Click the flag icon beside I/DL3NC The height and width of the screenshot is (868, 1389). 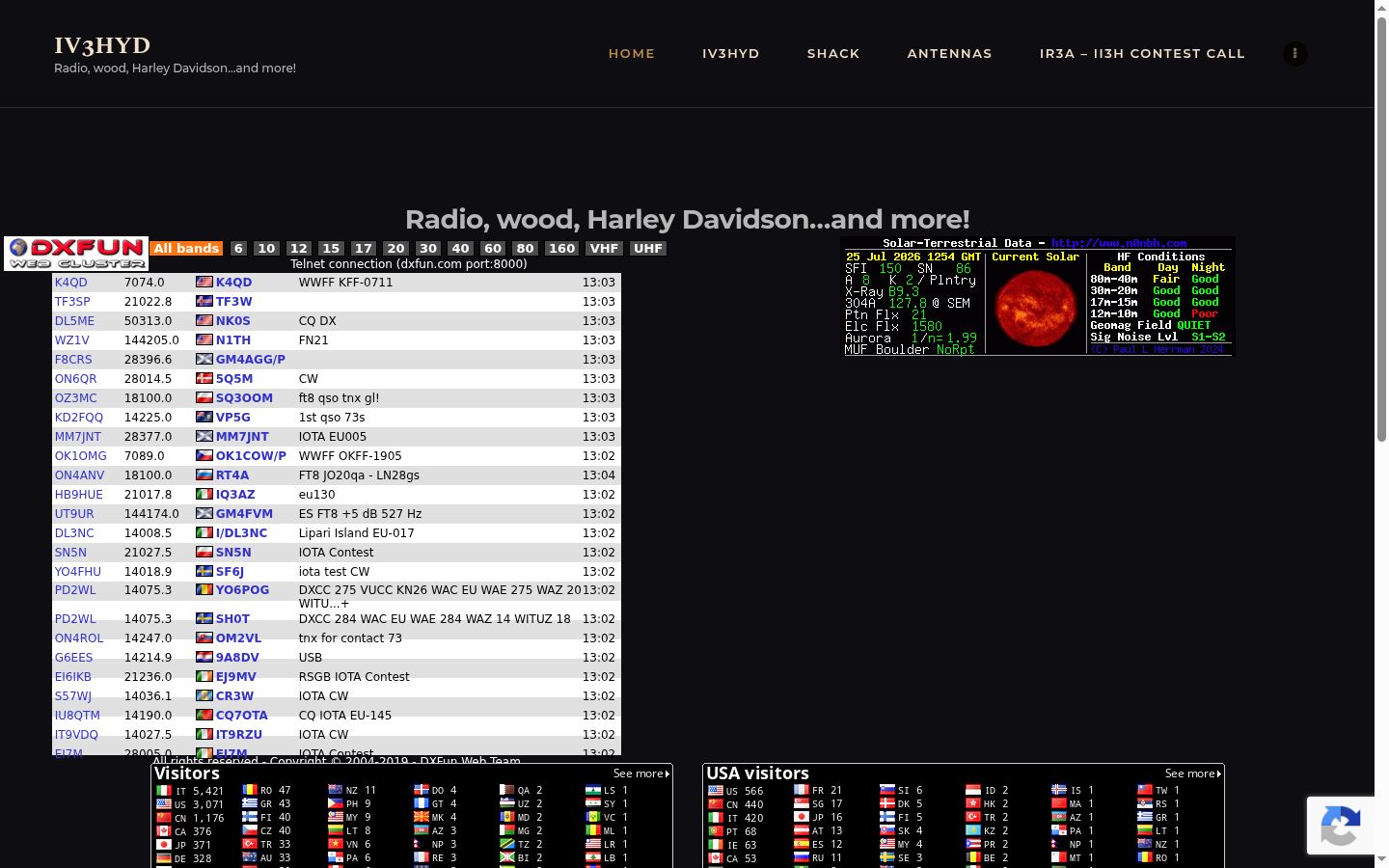[x=204, y=533]
